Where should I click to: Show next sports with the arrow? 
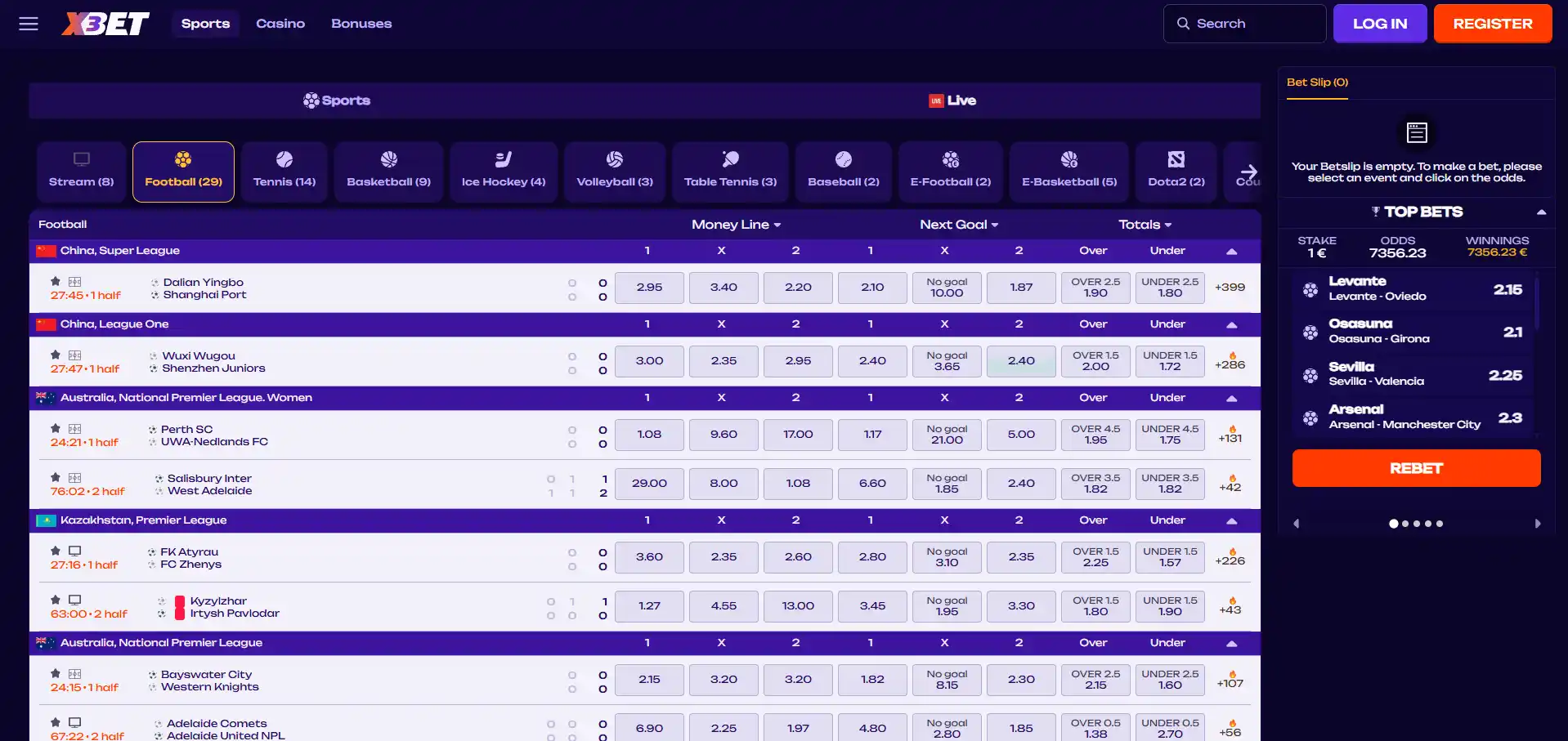(x=1248, y=172)
